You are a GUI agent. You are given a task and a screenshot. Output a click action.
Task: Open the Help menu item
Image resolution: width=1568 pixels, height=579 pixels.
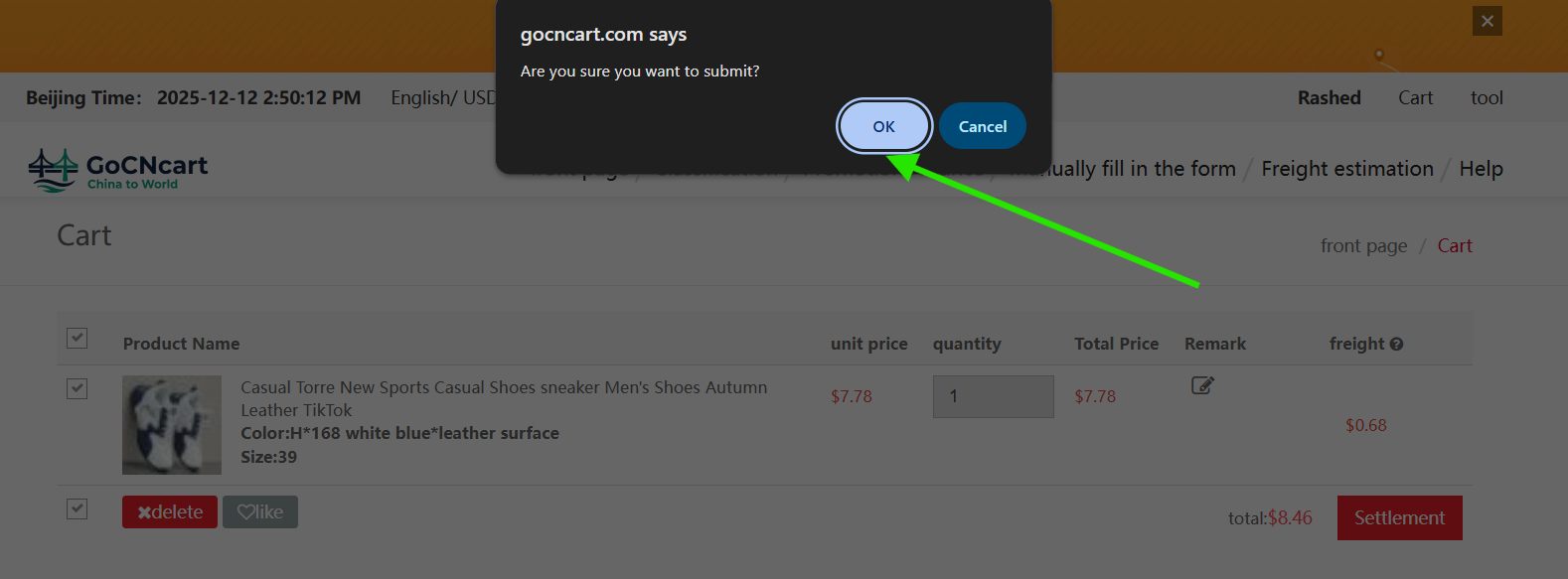(1481, 169)
